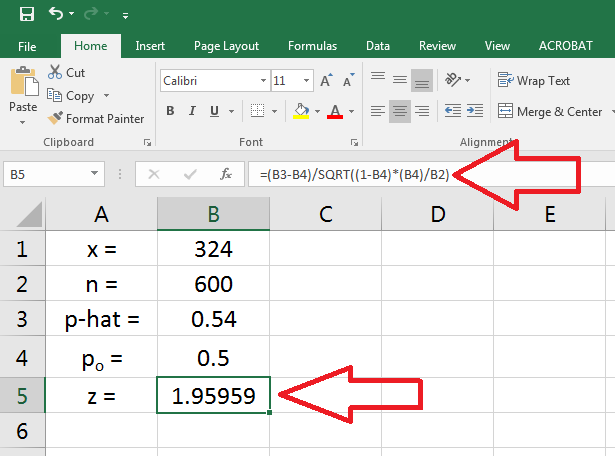615x456 pixels.
Task: Open the font size dropdown
Action: coord(306,81)
